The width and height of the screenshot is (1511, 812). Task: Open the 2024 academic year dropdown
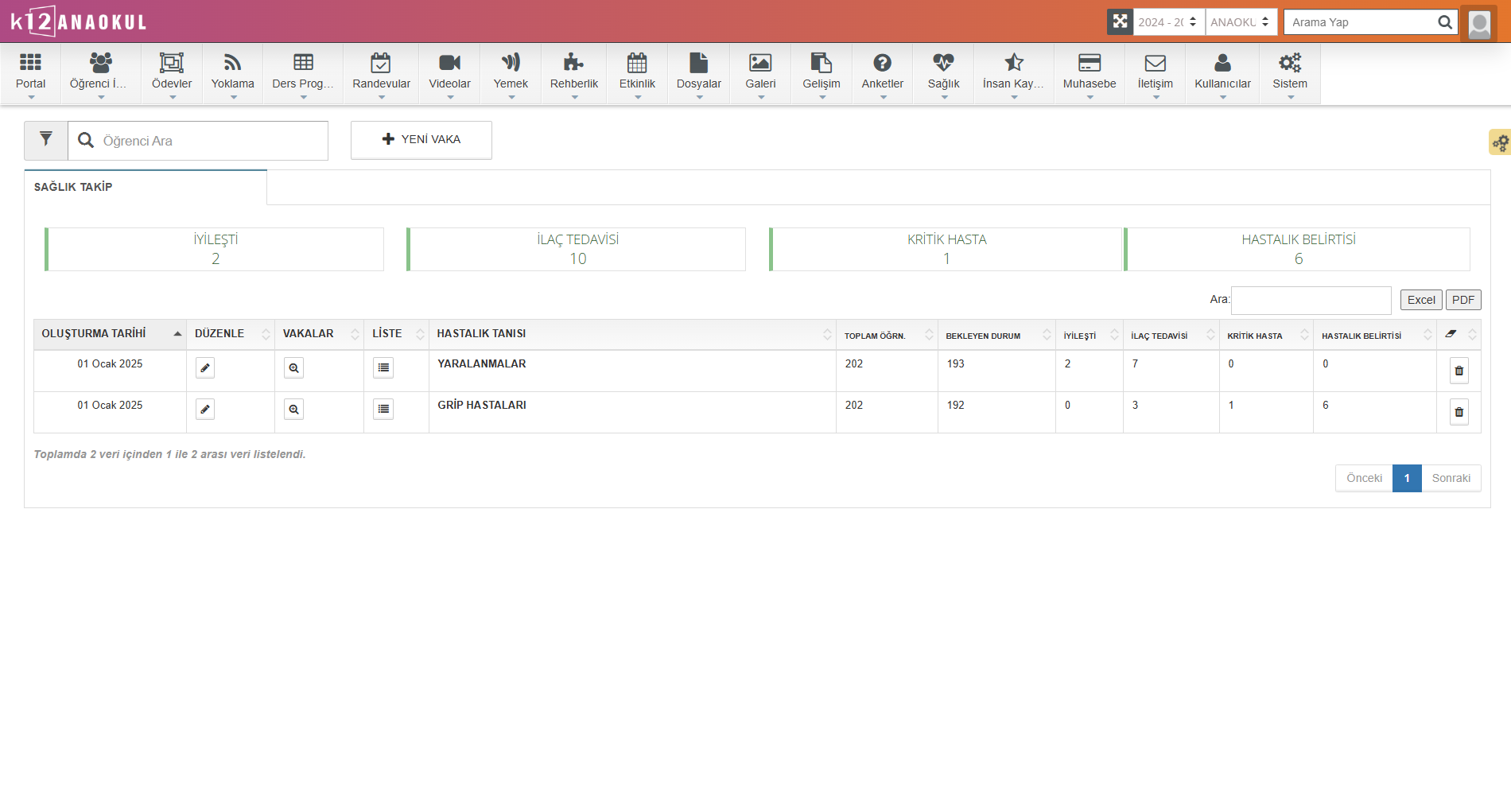click(x=1168, y=22)
